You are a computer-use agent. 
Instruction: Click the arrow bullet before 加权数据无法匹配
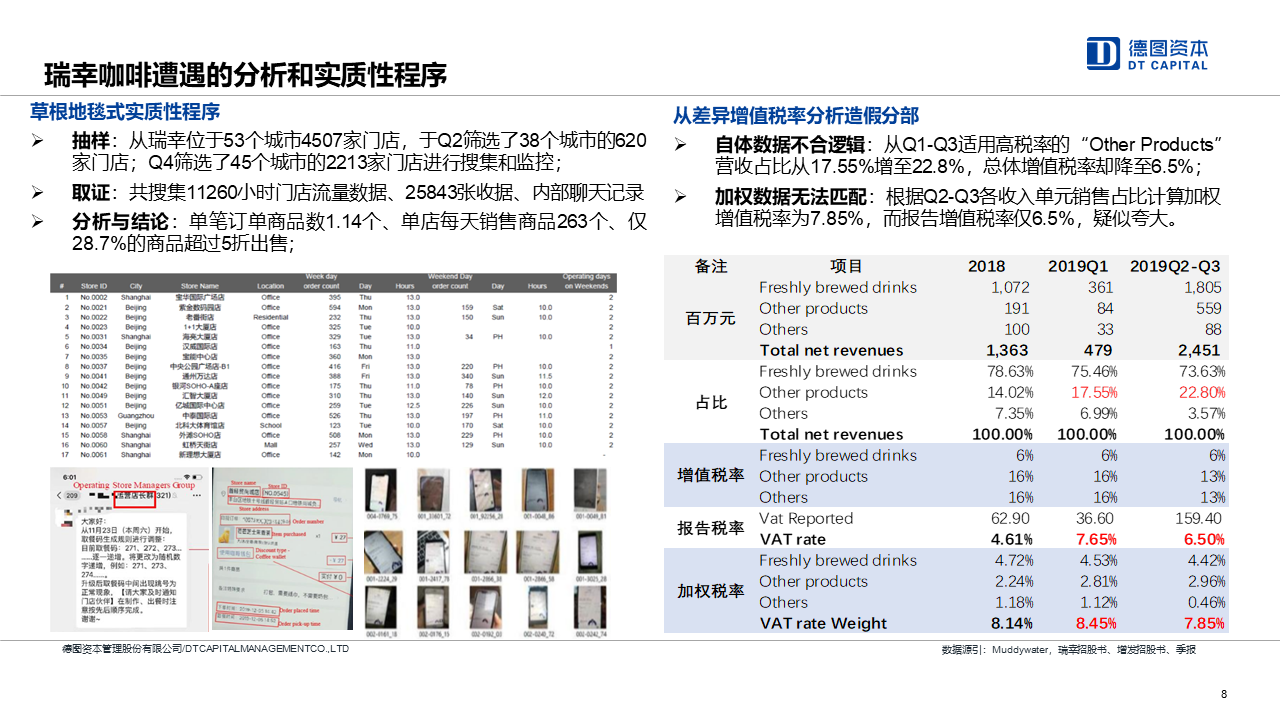[680, 197]
